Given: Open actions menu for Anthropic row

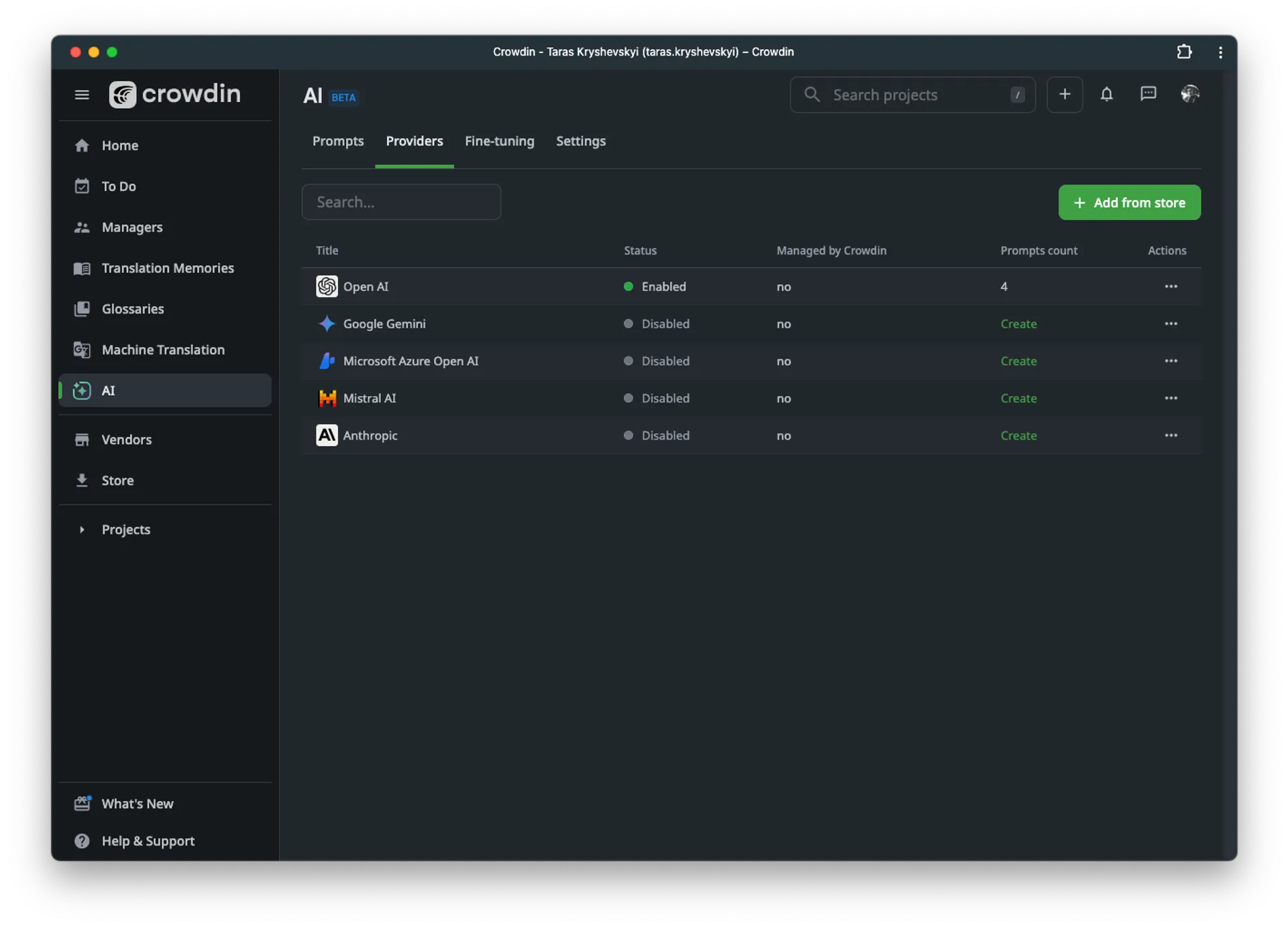Looking at the screenshot, I should (1171, 435).
